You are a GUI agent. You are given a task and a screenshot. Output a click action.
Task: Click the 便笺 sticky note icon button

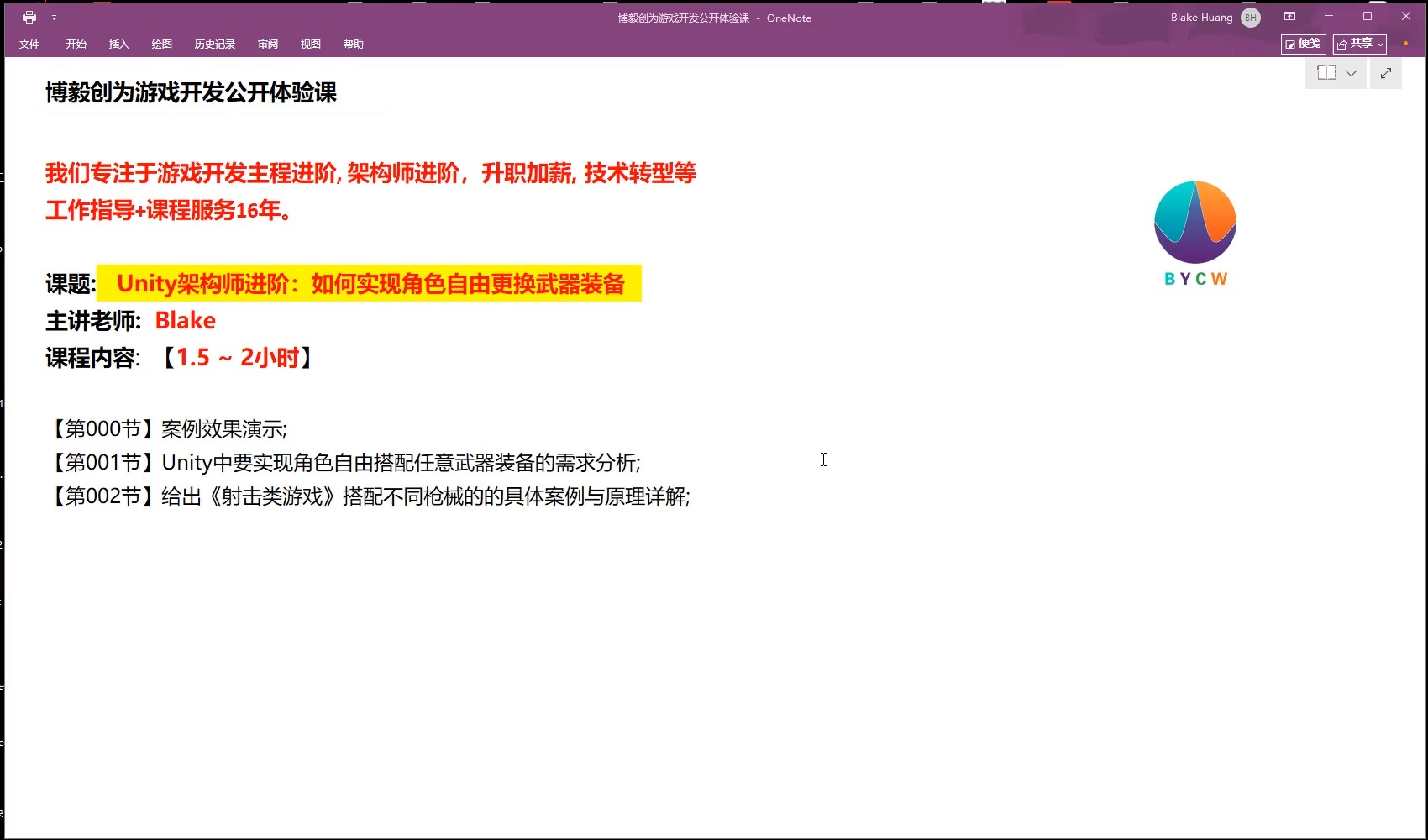click(1302, 44)
